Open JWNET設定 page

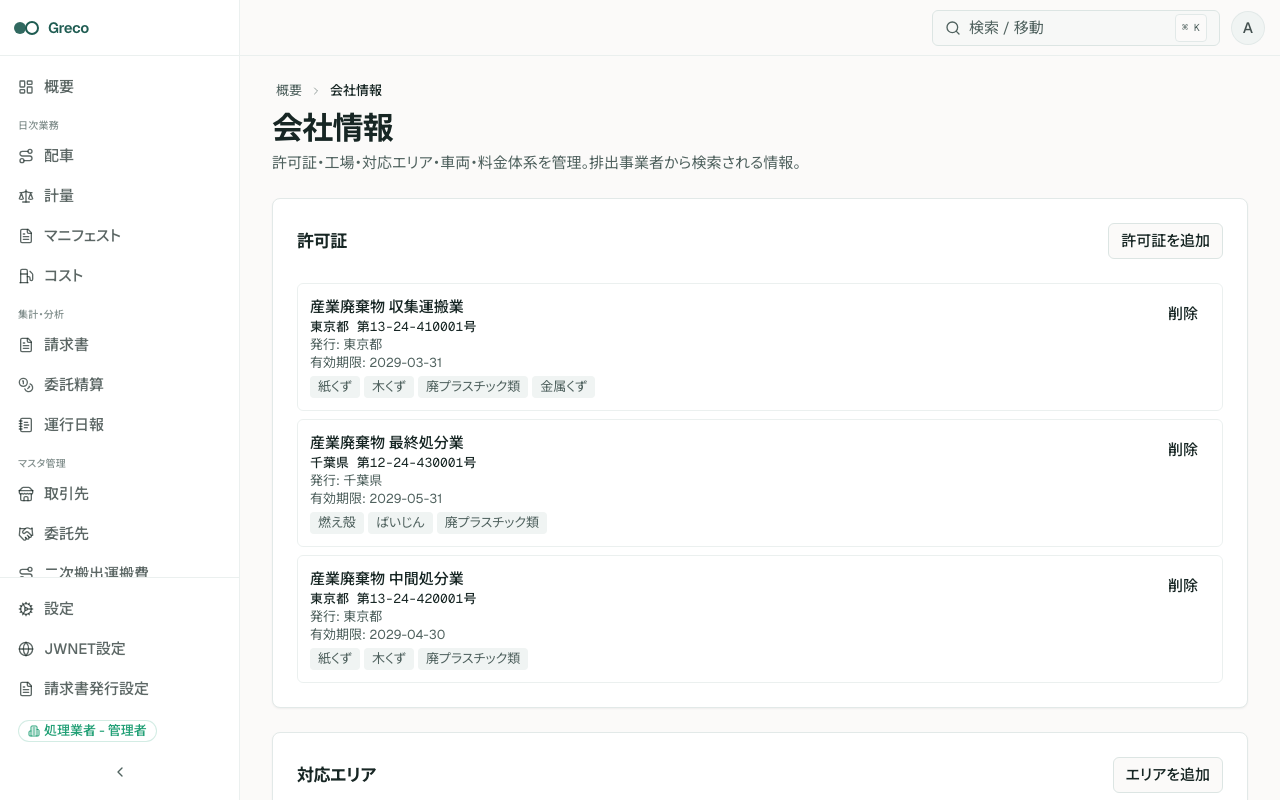[x=120, y=649]
